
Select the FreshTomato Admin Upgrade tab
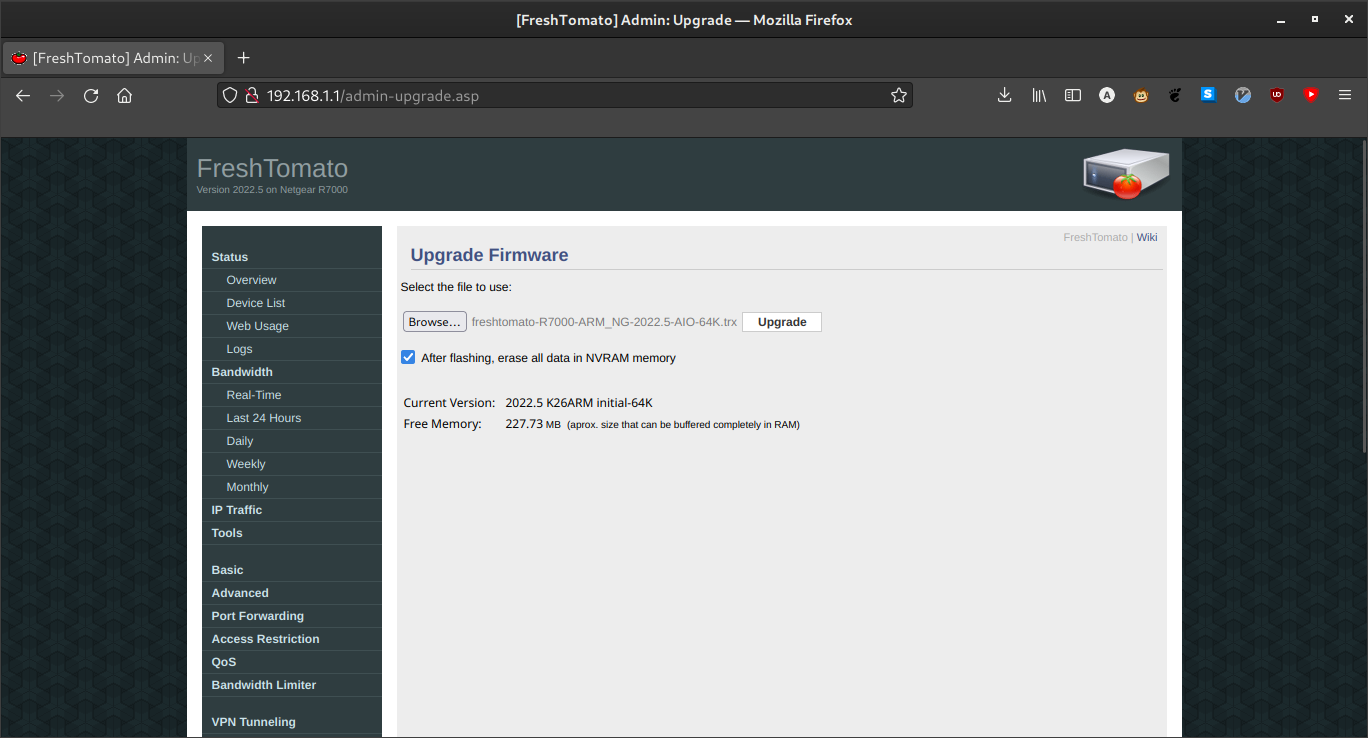[113, 58]
